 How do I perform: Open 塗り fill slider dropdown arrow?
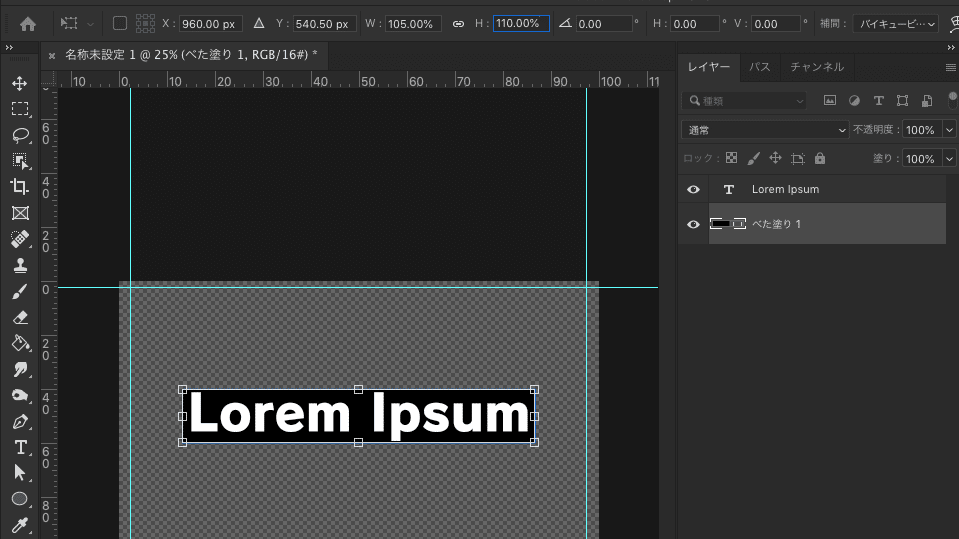pos(949,158)
